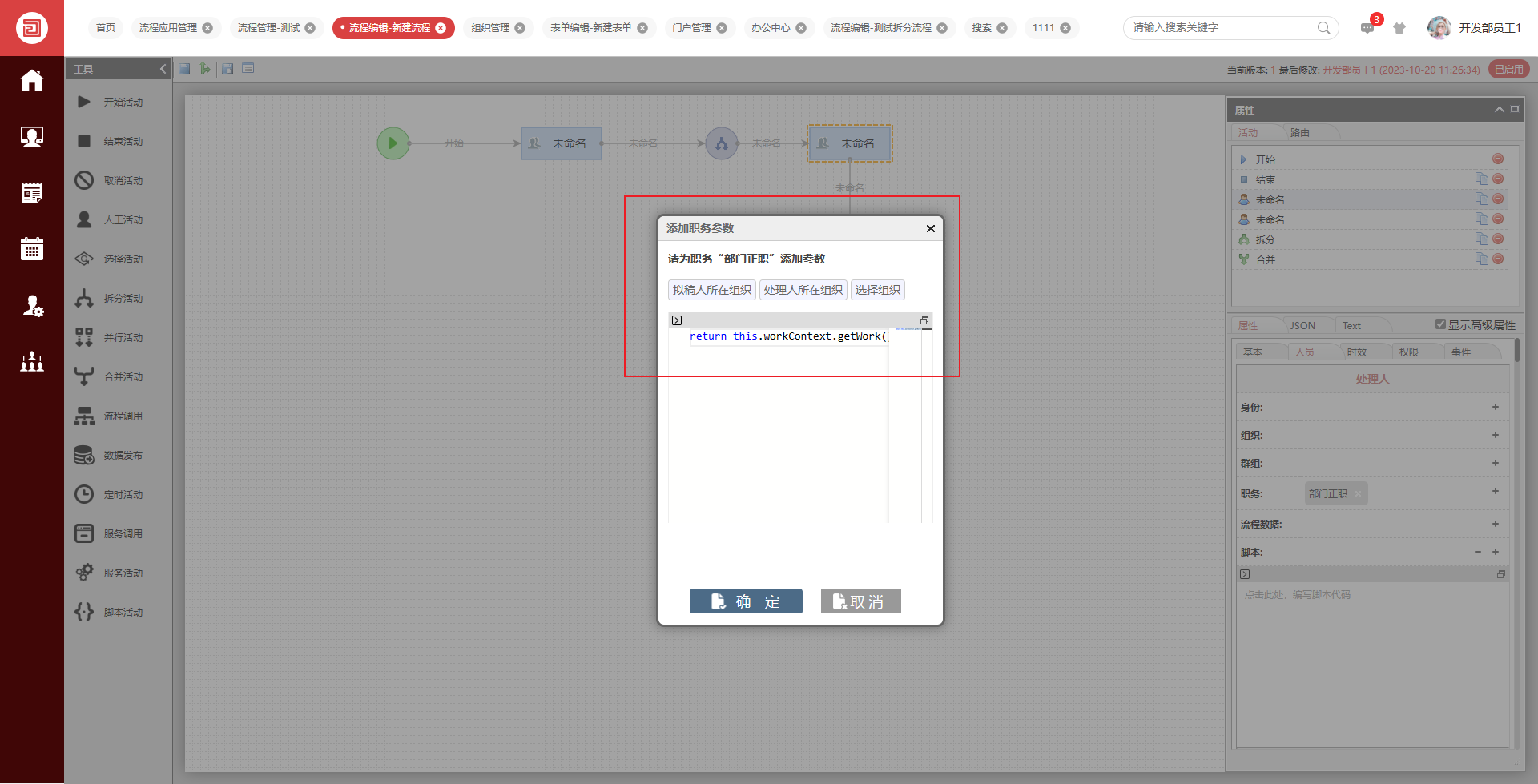This screenshot has width=1538, height=784.
Task: Collapse the 脚本 script section with minus
Action: tap(1478, 552)
